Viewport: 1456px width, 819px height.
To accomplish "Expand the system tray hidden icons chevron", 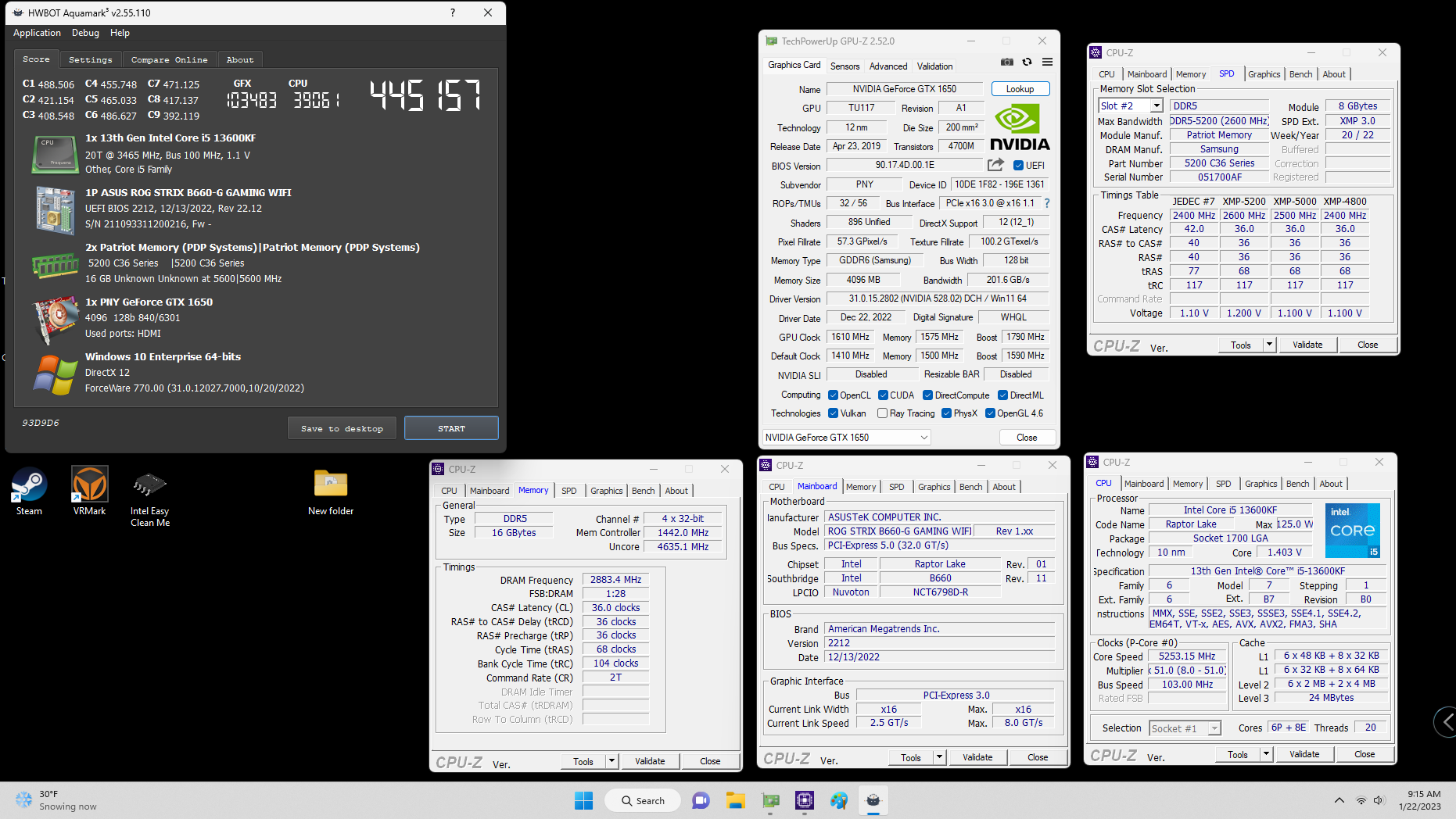I will (x=1339, y=800).
